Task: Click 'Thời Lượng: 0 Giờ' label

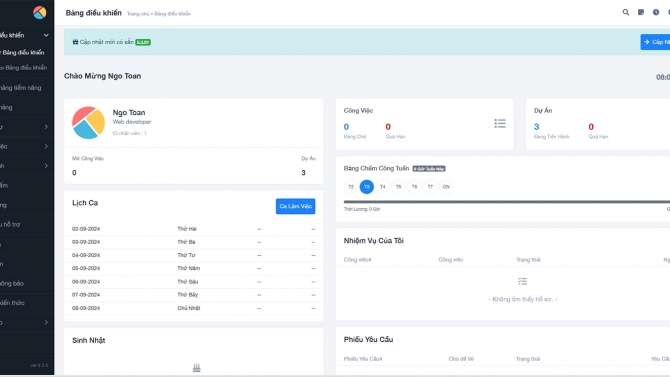Action: click(x=361, y=209)
